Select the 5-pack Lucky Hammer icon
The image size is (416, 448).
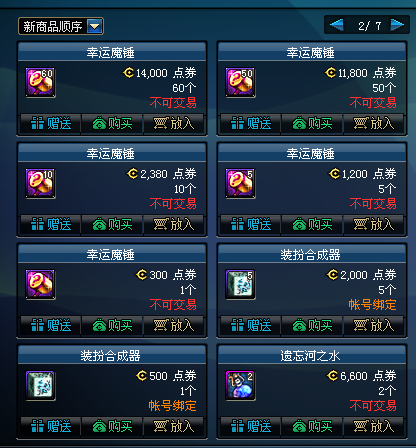(x=240, y=184)
